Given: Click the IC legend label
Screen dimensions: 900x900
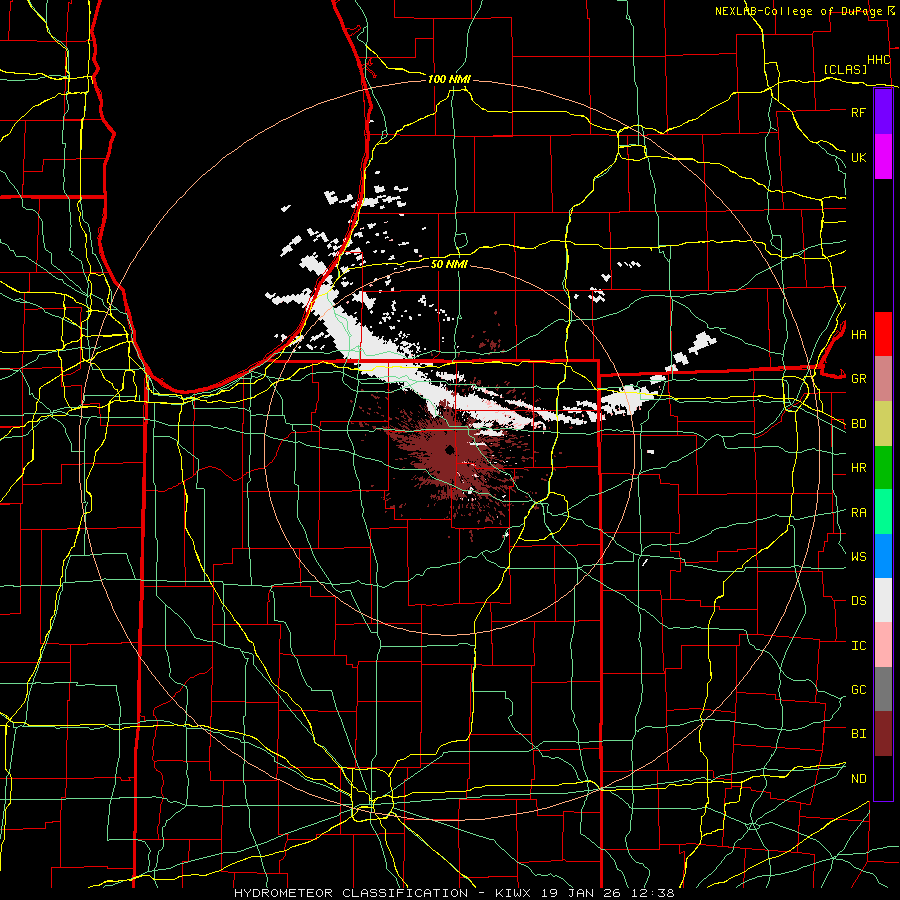Looking at the screenshot, I should (x=858, y=646).
